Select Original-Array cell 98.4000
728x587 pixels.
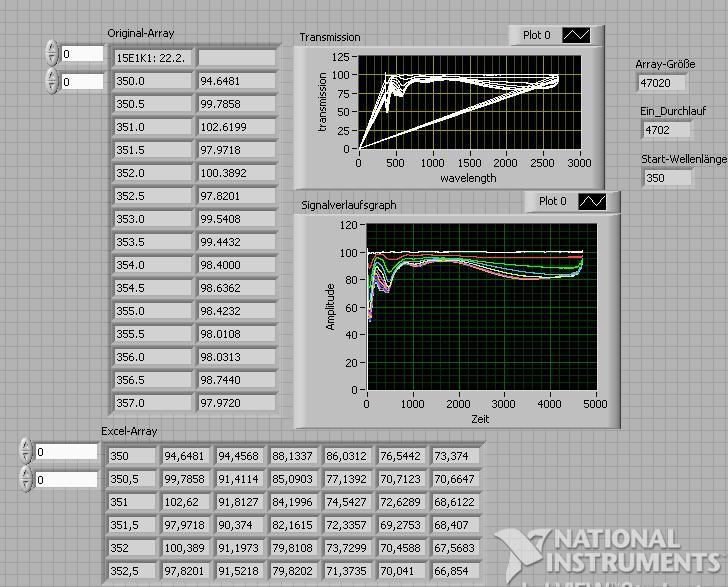pos(237,265)
